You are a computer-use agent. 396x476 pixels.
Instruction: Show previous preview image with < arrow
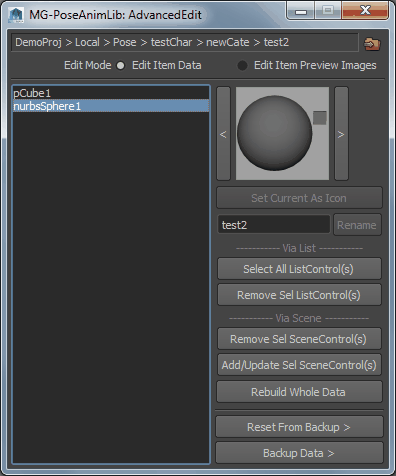pos(223,134)
